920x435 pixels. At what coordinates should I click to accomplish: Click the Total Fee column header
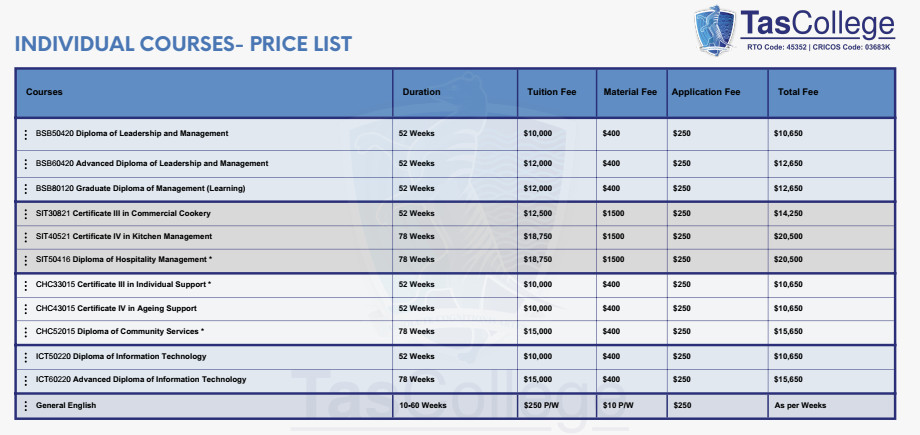coord(797,92)
